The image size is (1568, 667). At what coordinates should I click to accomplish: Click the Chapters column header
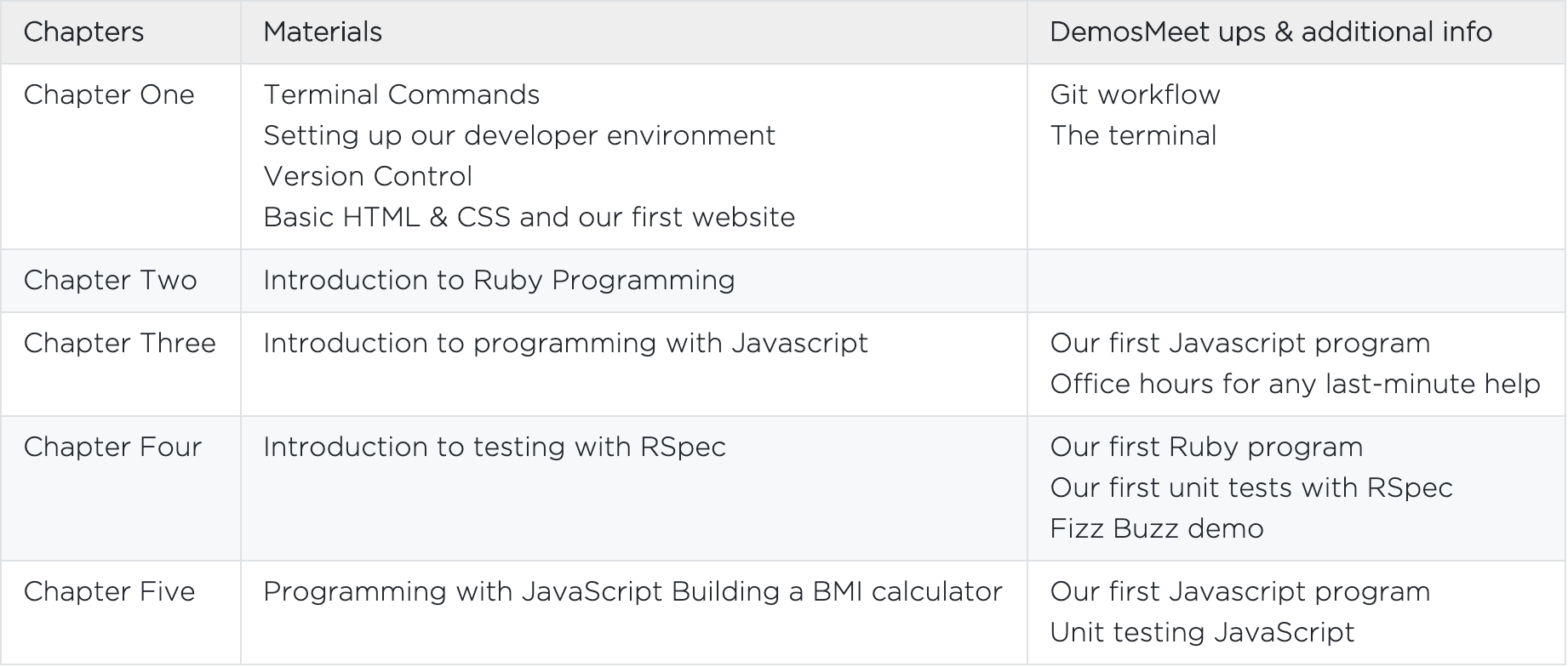[83, 32]
